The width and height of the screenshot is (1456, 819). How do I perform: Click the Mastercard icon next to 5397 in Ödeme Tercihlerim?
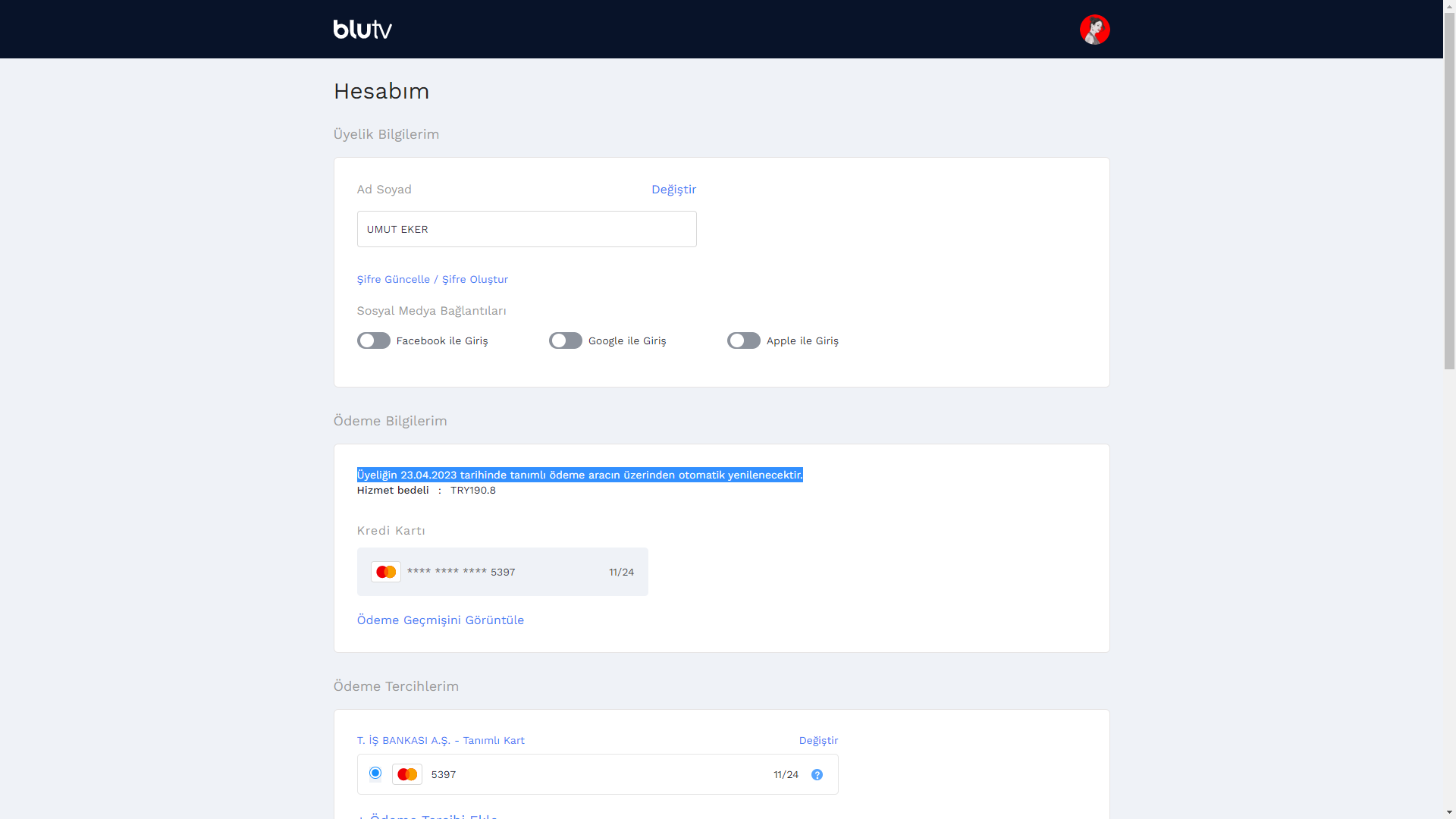pos(406,774)
